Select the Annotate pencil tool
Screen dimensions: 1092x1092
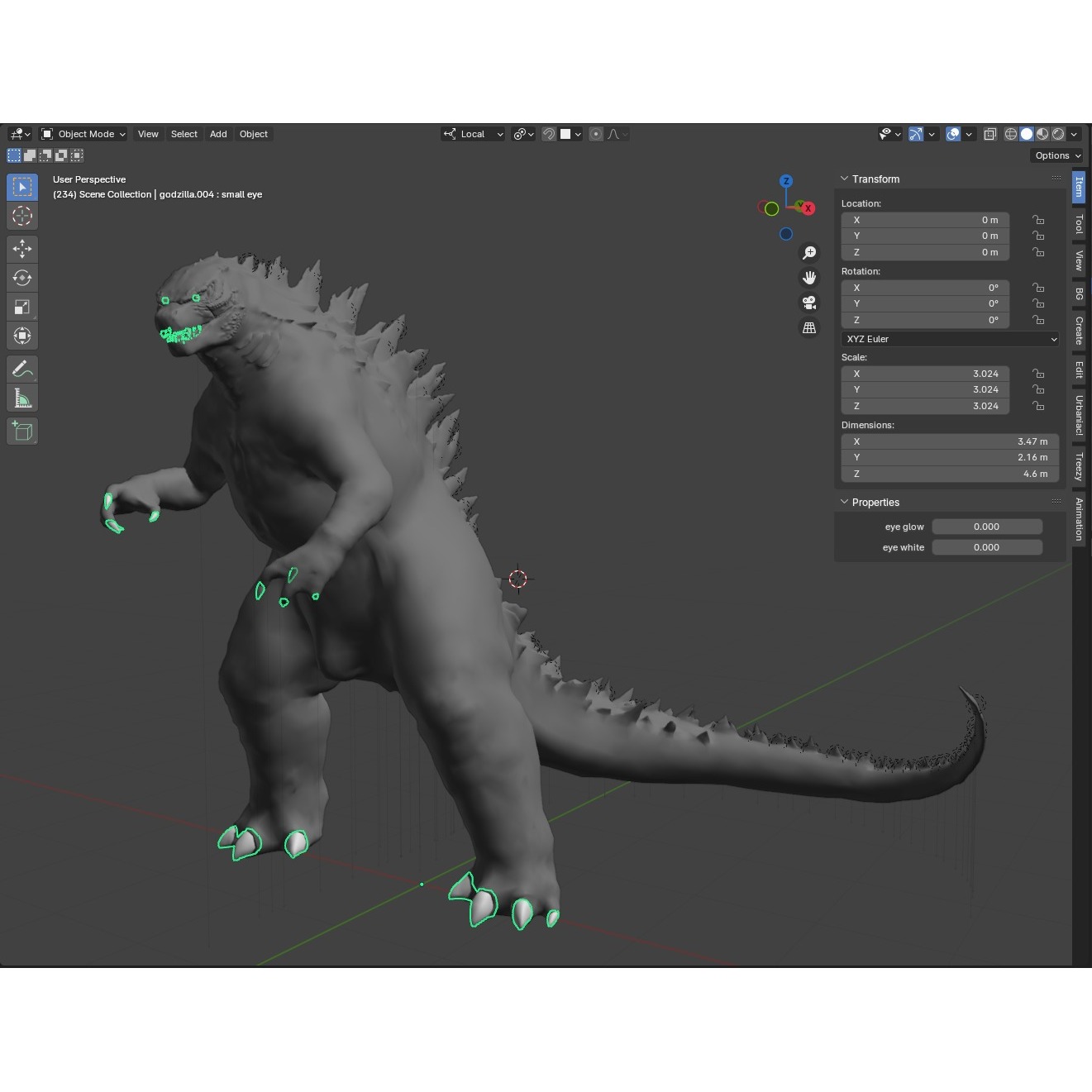[x=22, y=369]
